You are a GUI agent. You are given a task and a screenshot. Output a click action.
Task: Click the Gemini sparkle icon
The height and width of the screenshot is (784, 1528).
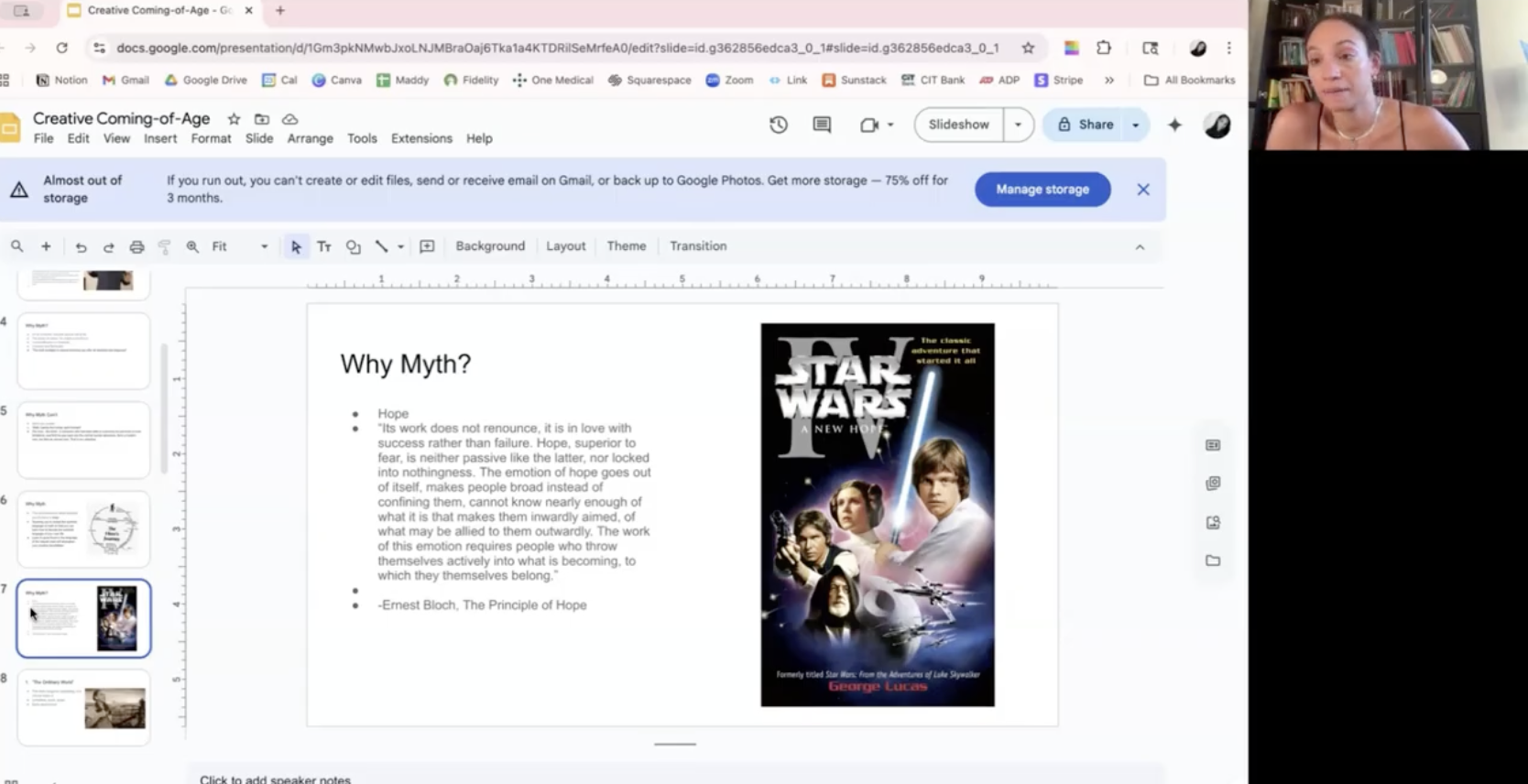(x=1174, y=125)
